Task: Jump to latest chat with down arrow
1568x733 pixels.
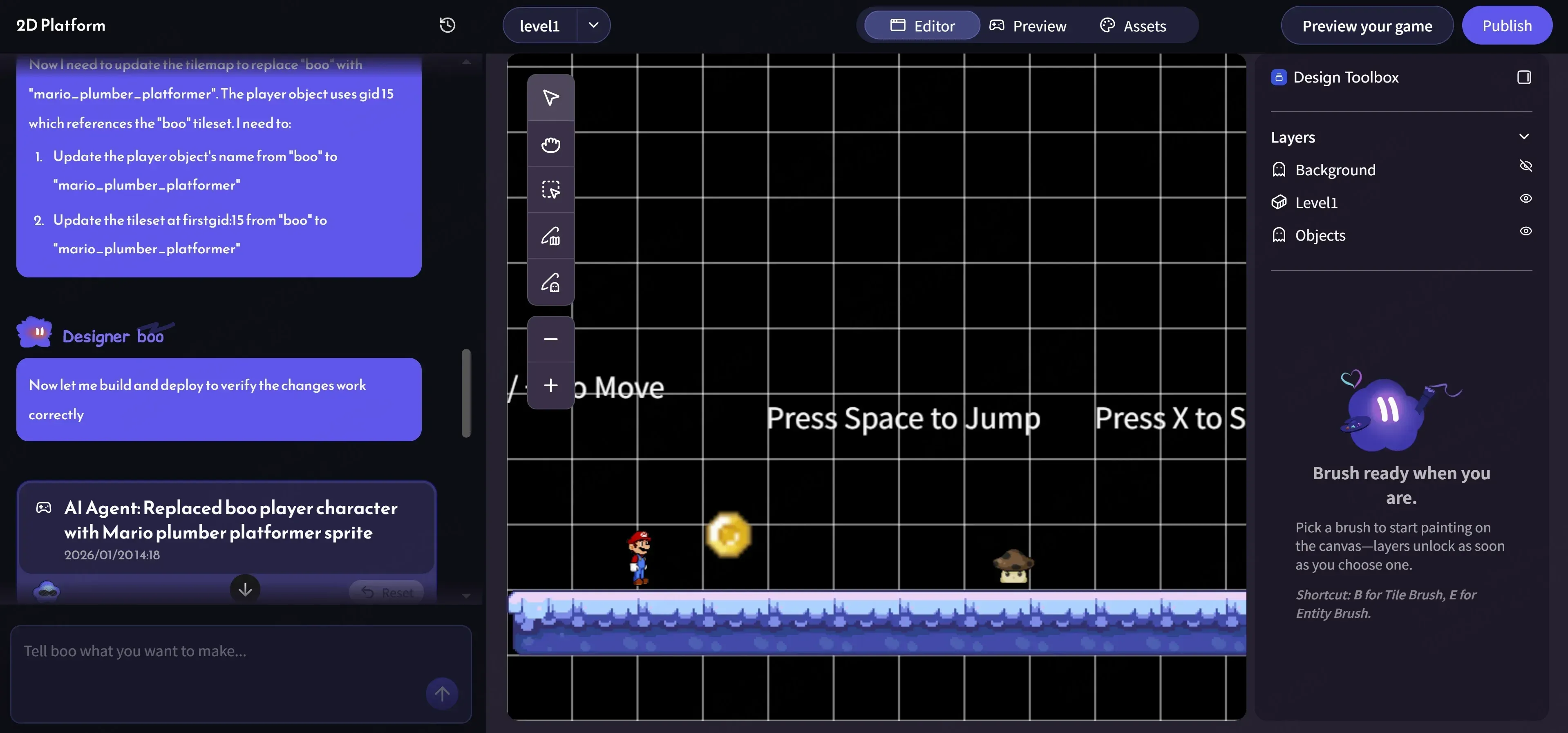Action: click(245, 589)
